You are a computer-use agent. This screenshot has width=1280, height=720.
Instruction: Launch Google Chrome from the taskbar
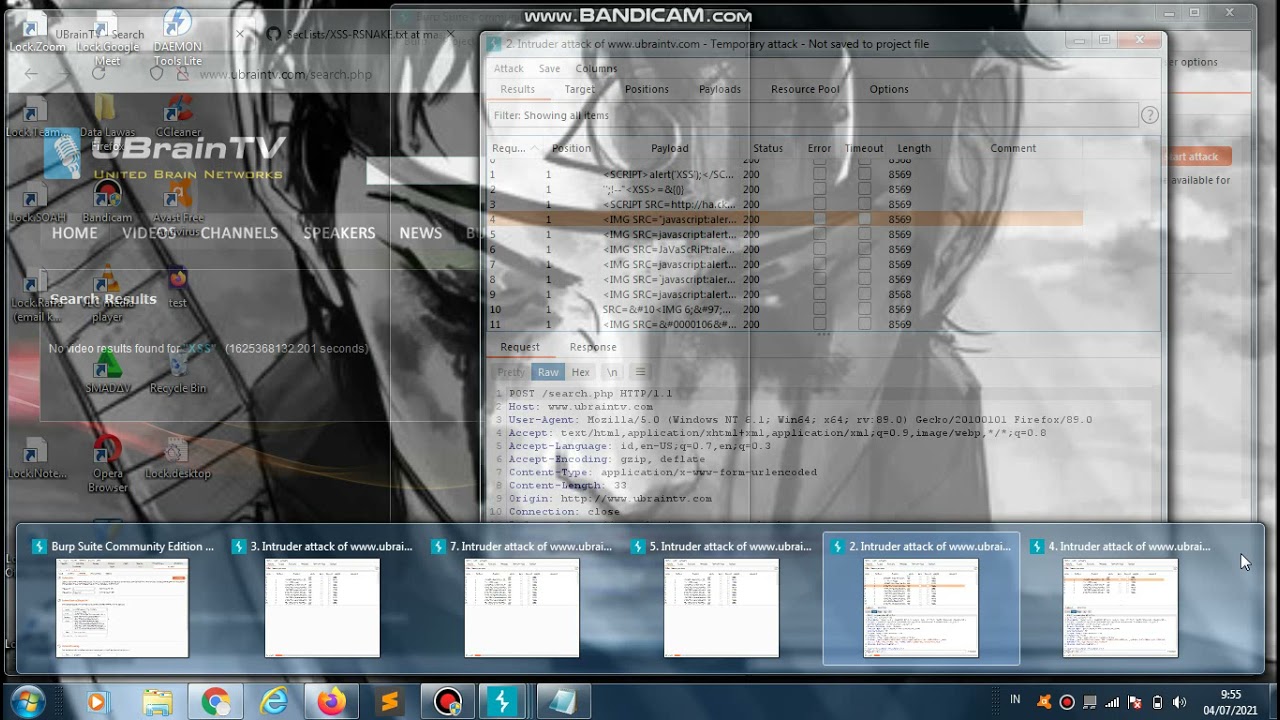point(215,702)
